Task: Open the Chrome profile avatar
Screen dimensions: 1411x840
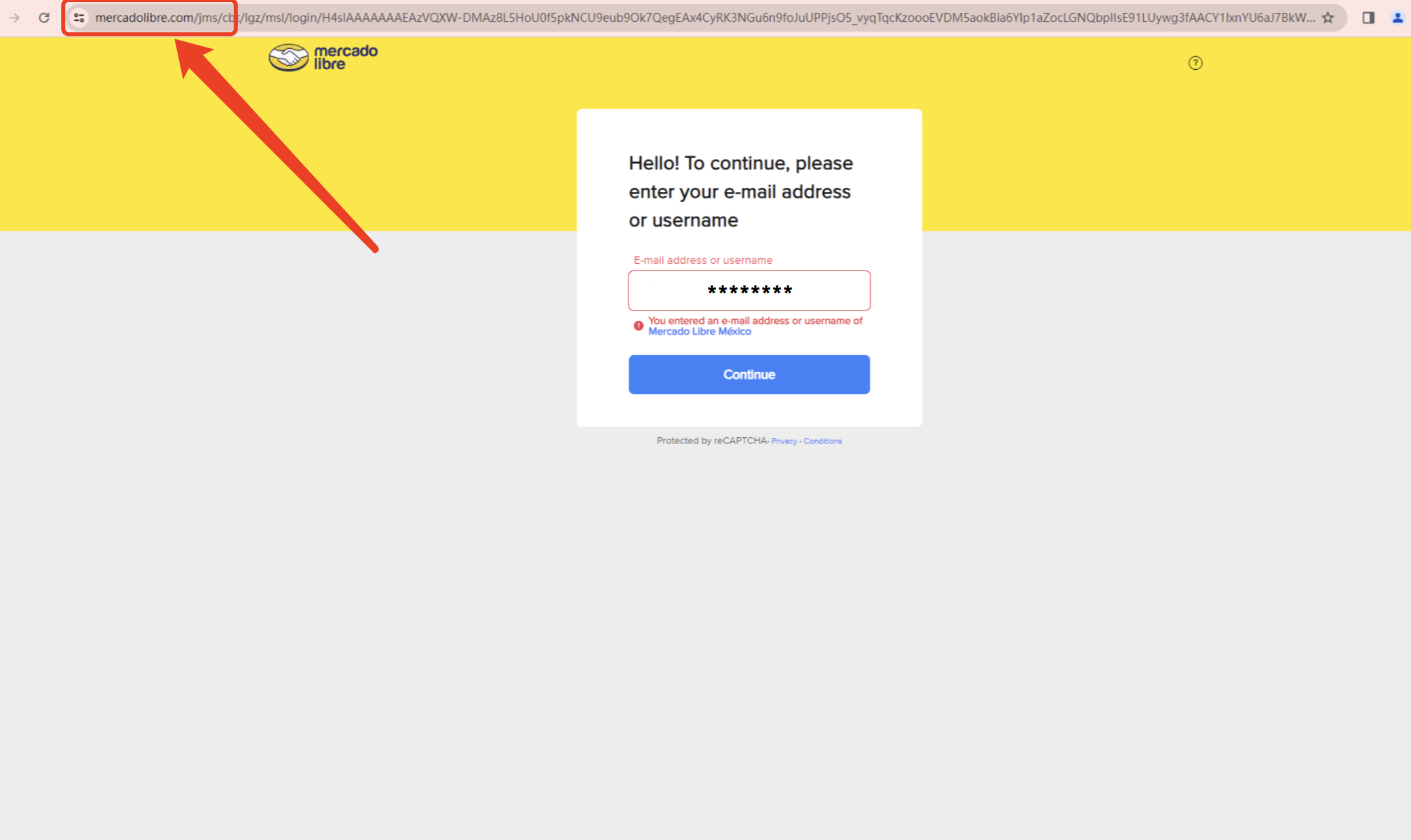Action: point(1397,18)
